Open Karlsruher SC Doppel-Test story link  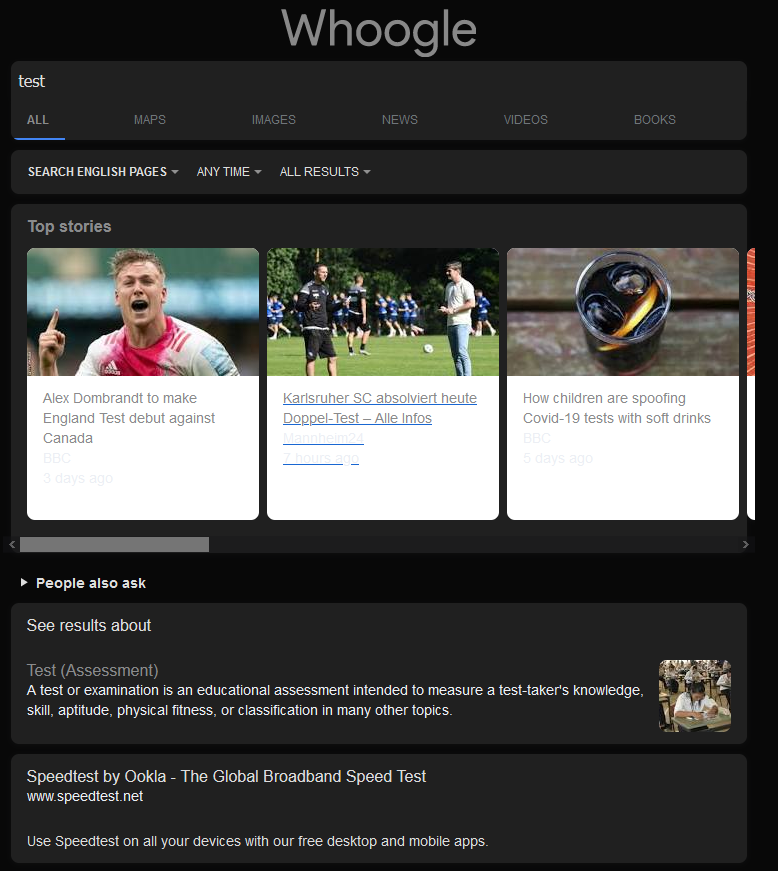[x=380, y=408]
